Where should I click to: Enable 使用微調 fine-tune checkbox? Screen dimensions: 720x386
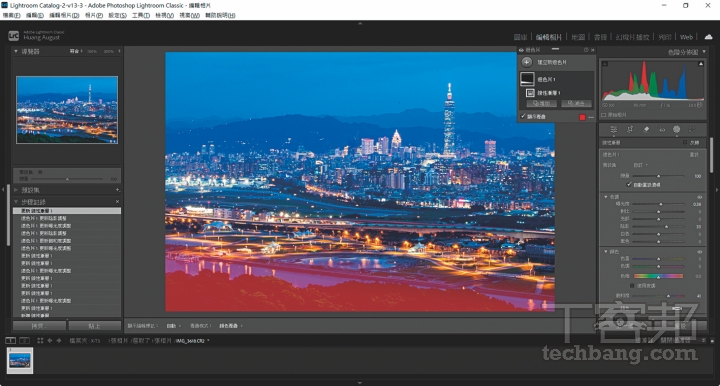coord(632,285)
